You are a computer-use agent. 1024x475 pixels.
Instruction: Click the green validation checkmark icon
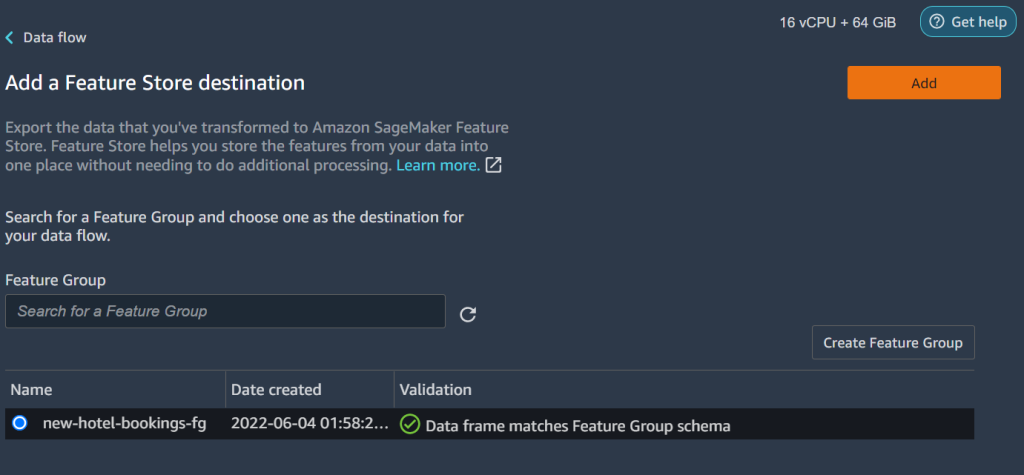coord(409,425)
